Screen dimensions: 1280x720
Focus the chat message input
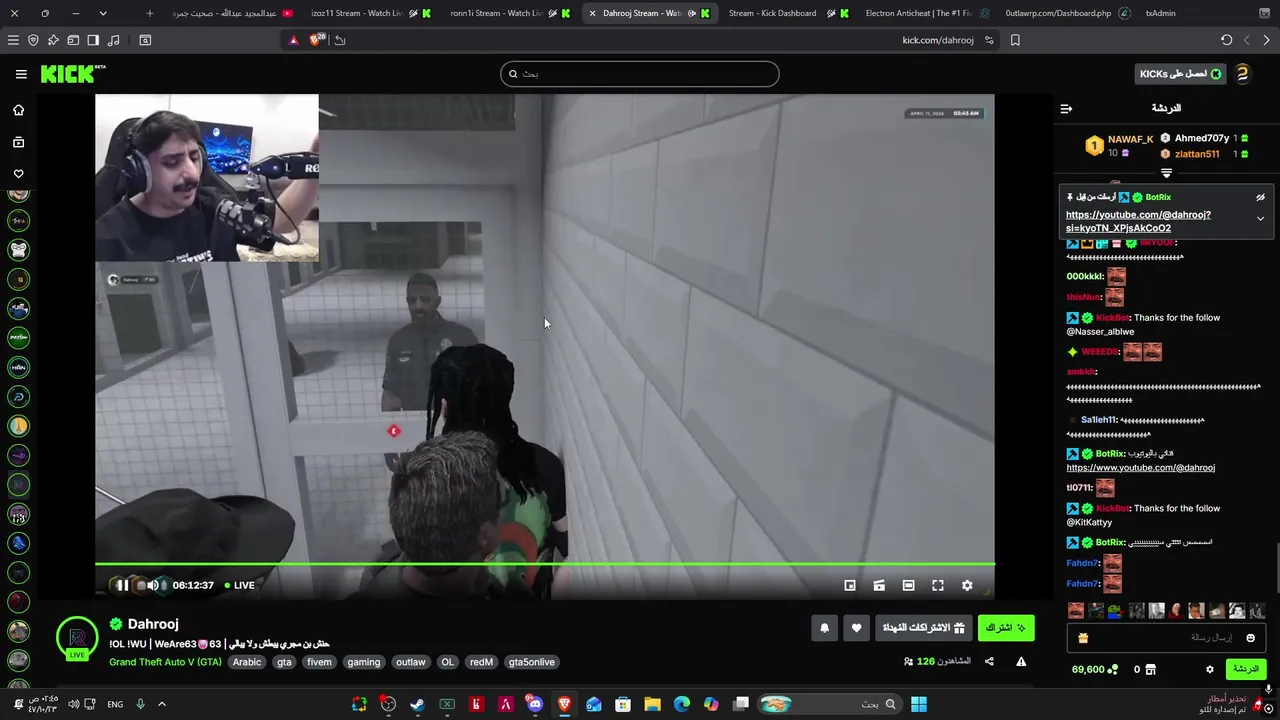pos(1166,637)
